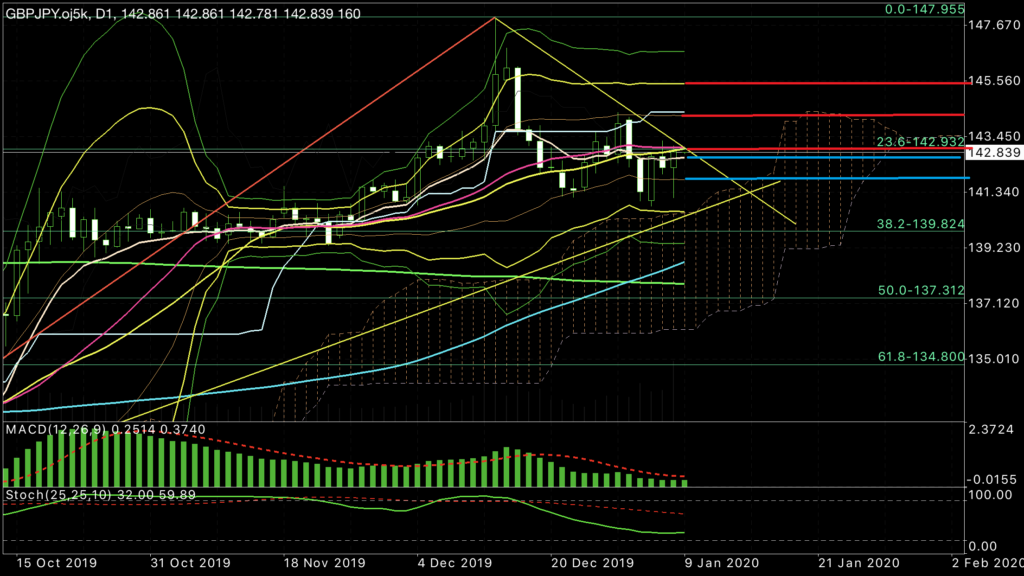Viewport: 1024px width, 576px height.
Task: Click the 18 Nov 2019 date label
Action: coord(324,563)
